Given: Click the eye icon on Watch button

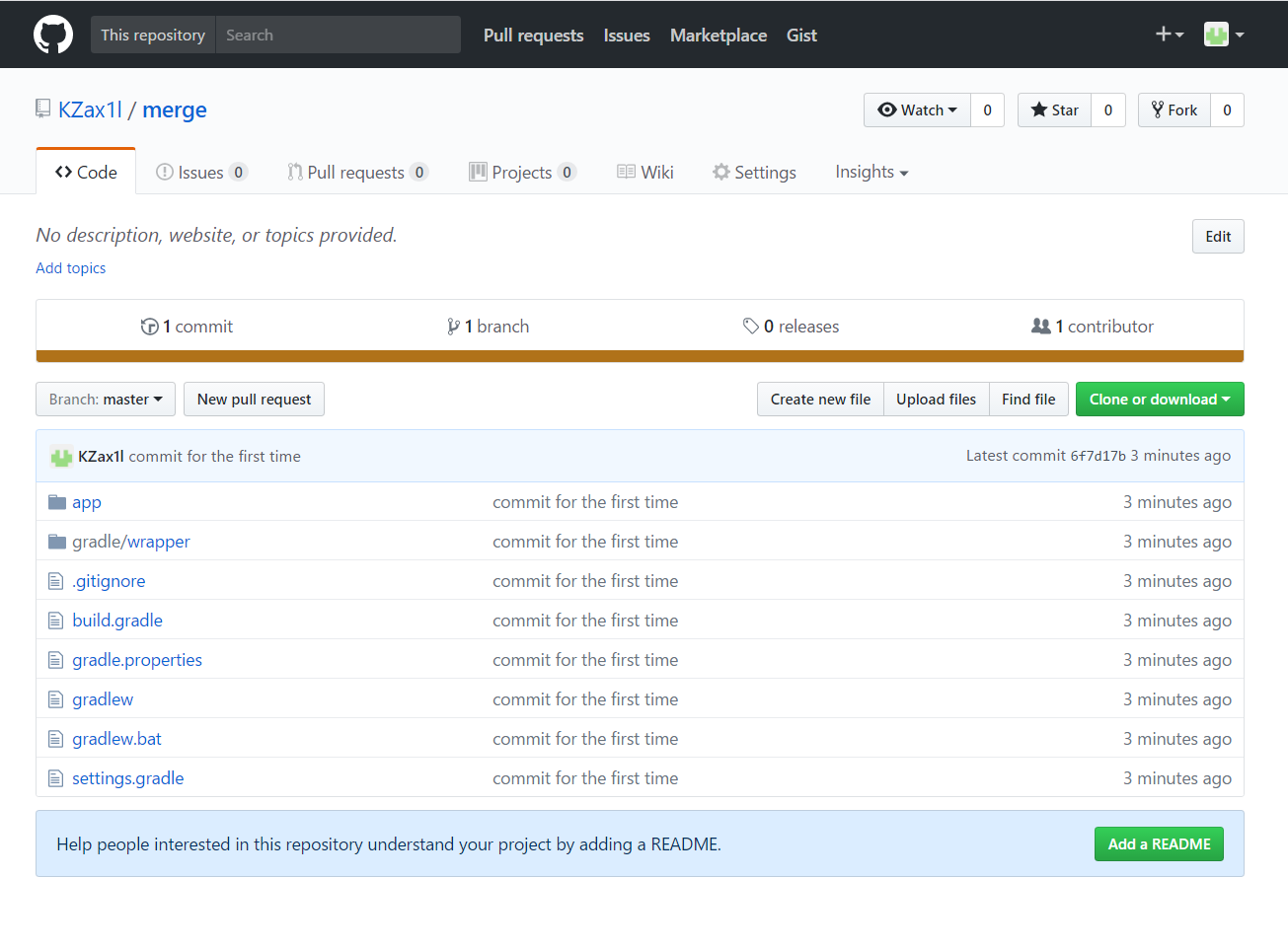Looking at the screenshot, I should click(887, 110).
